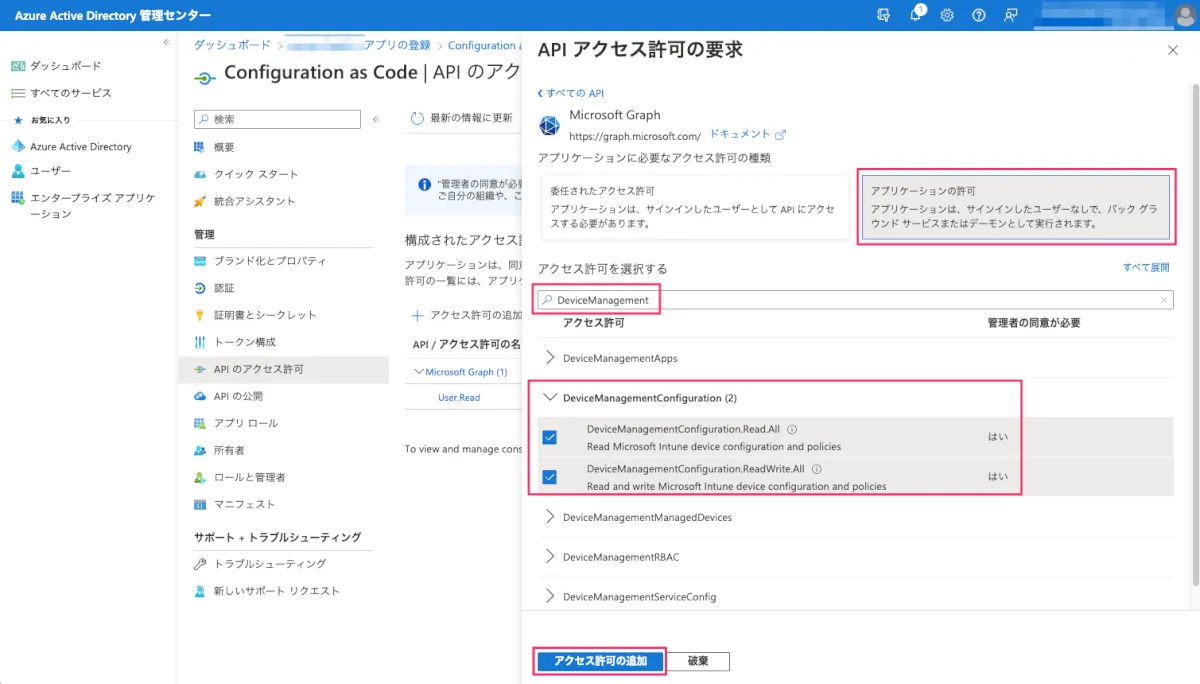This screenshot has width=1200, height=684.
Task: Open マニフェスト in the side menu
Action: (x=244, y=504)
